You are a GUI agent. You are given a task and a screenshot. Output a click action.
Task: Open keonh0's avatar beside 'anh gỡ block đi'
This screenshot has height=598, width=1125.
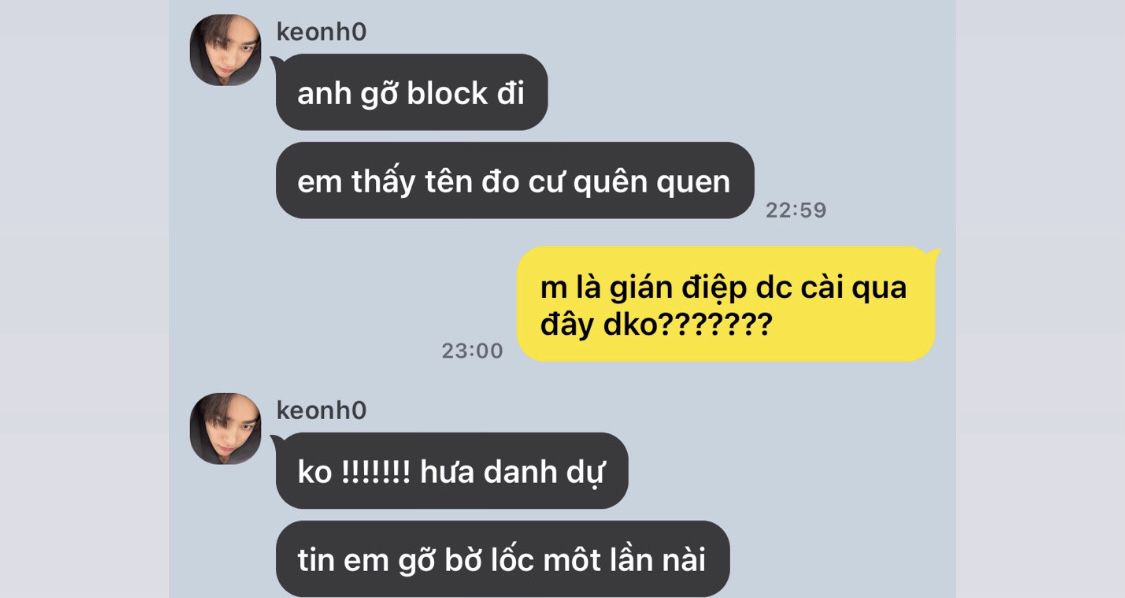225,50
